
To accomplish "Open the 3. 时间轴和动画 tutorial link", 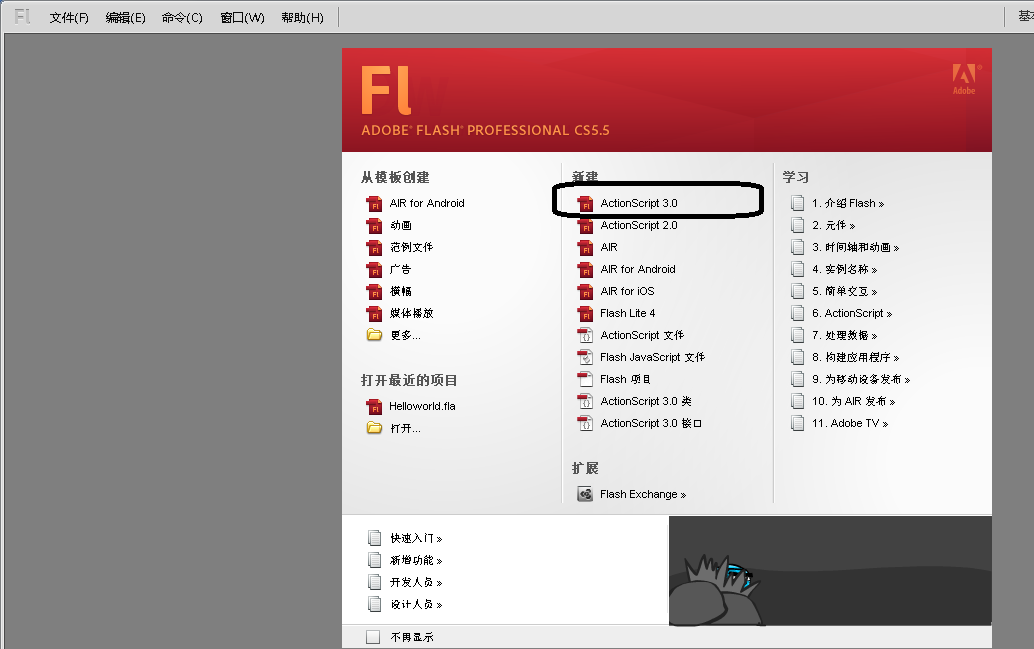I will tap(855, 247).
